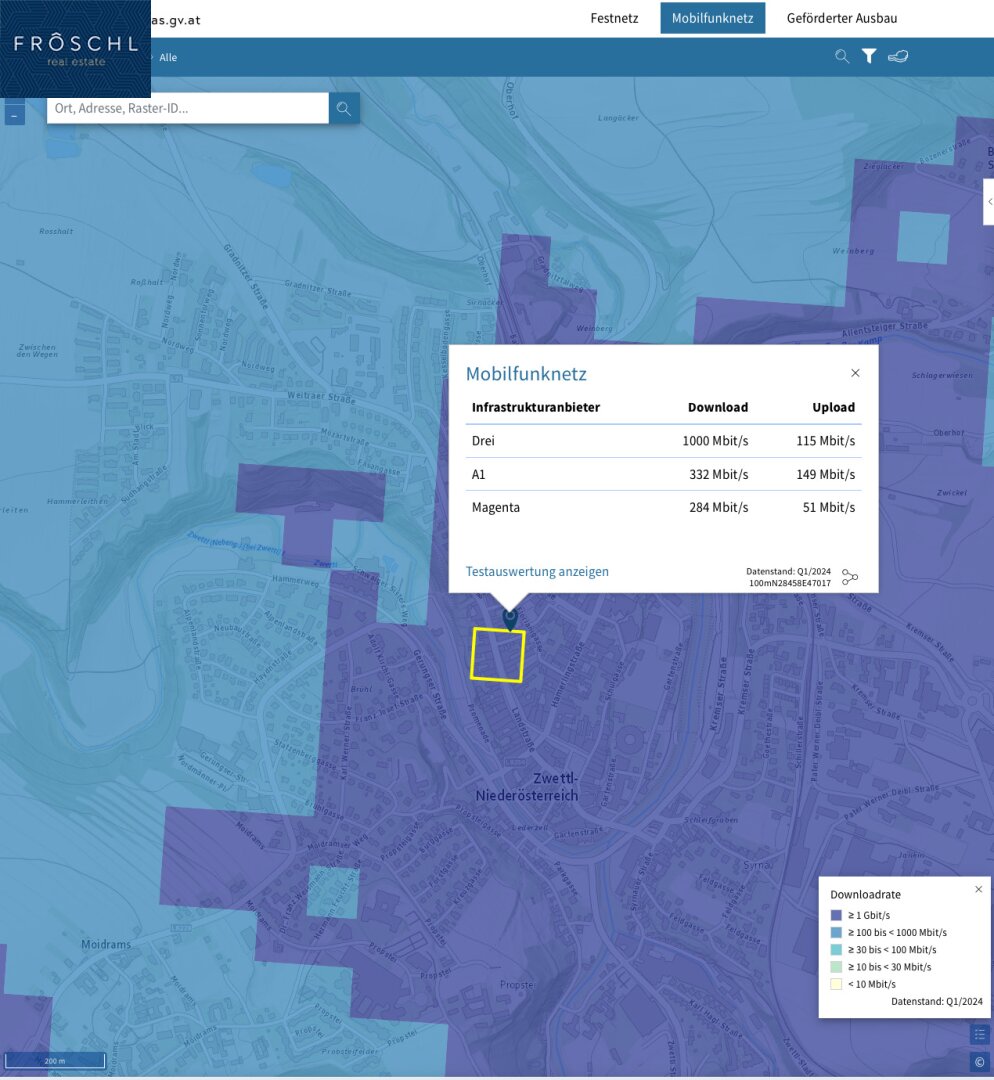
Task: Click the Weitraer Straße map label
Action: click(321, 397)
